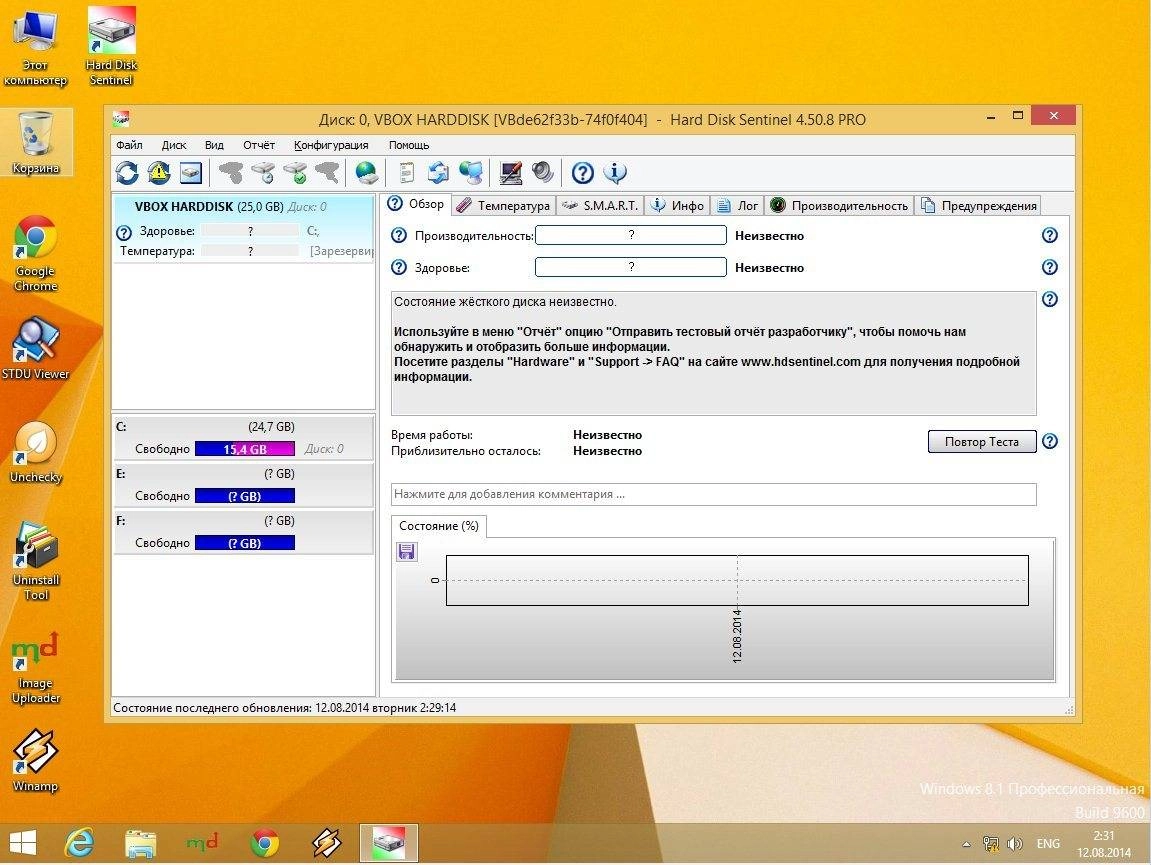Image resolution: width=1151 pixels, height=865 pixels.
Task: Select the Image Uploader desktop icon
Action: [35, 668]
